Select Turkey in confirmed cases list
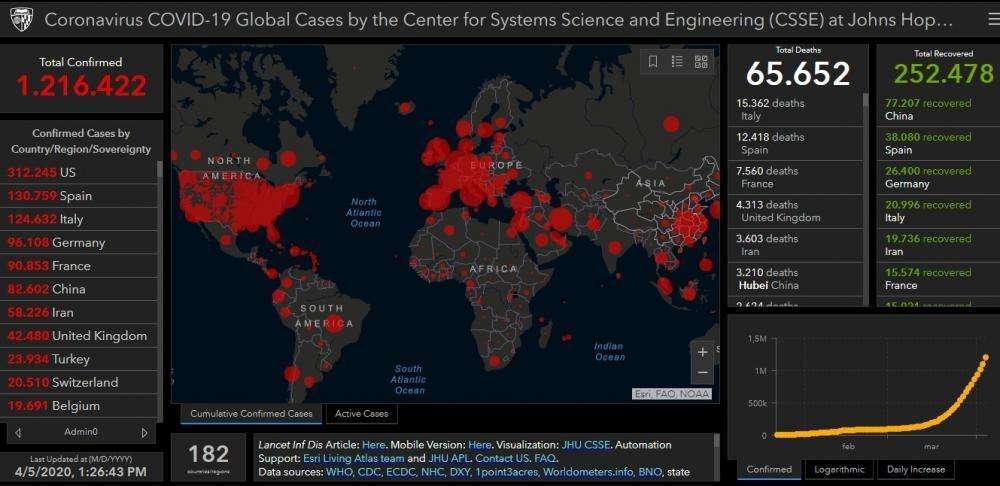This screenshot has height=486, width=1000. (x=79, y=359)
